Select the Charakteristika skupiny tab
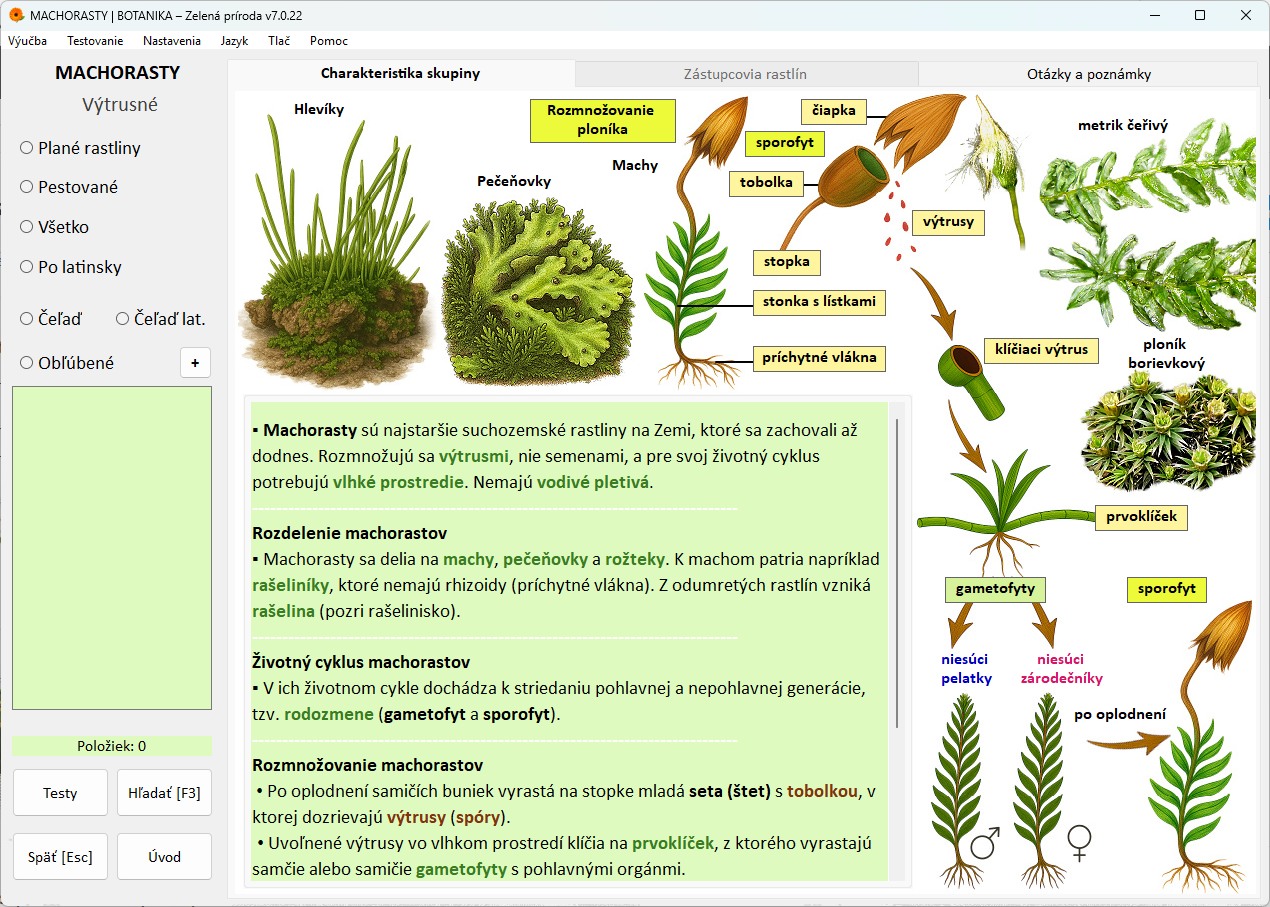Image resolution: width=1270 pixels, height=907 pixels. [401, 73]
